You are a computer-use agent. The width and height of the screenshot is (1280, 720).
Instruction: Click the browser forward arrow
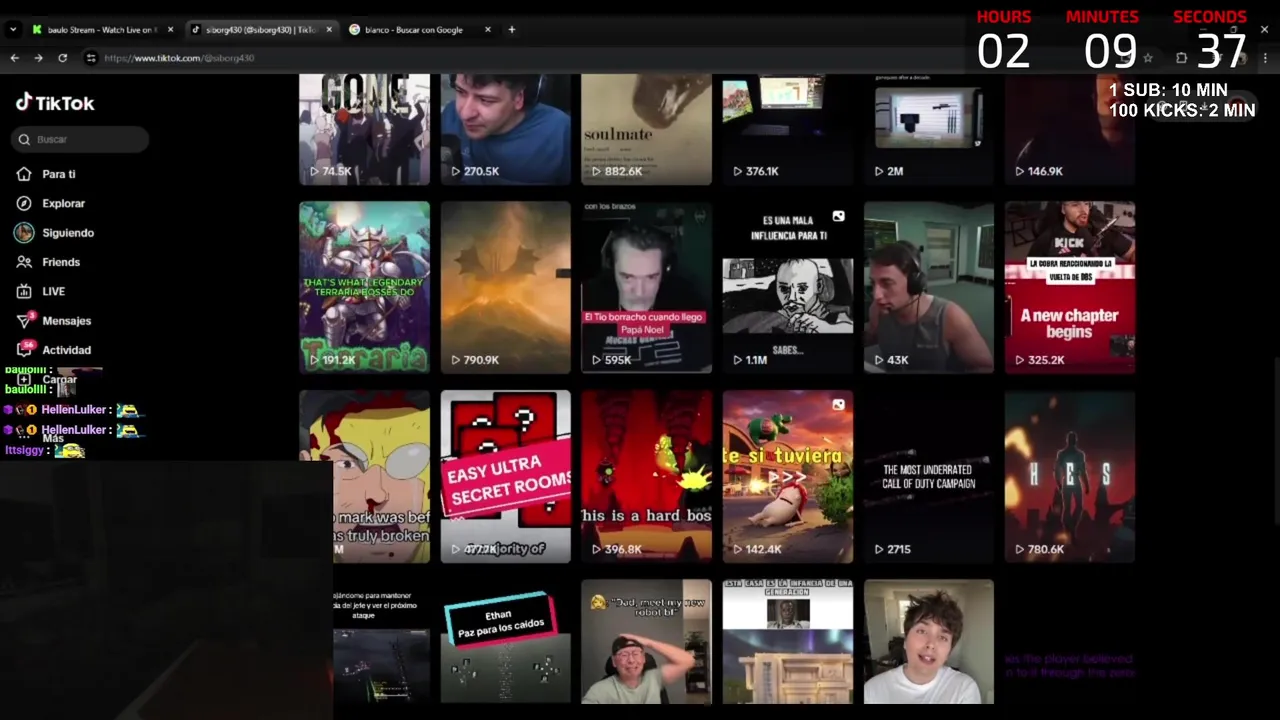(38, 58)
